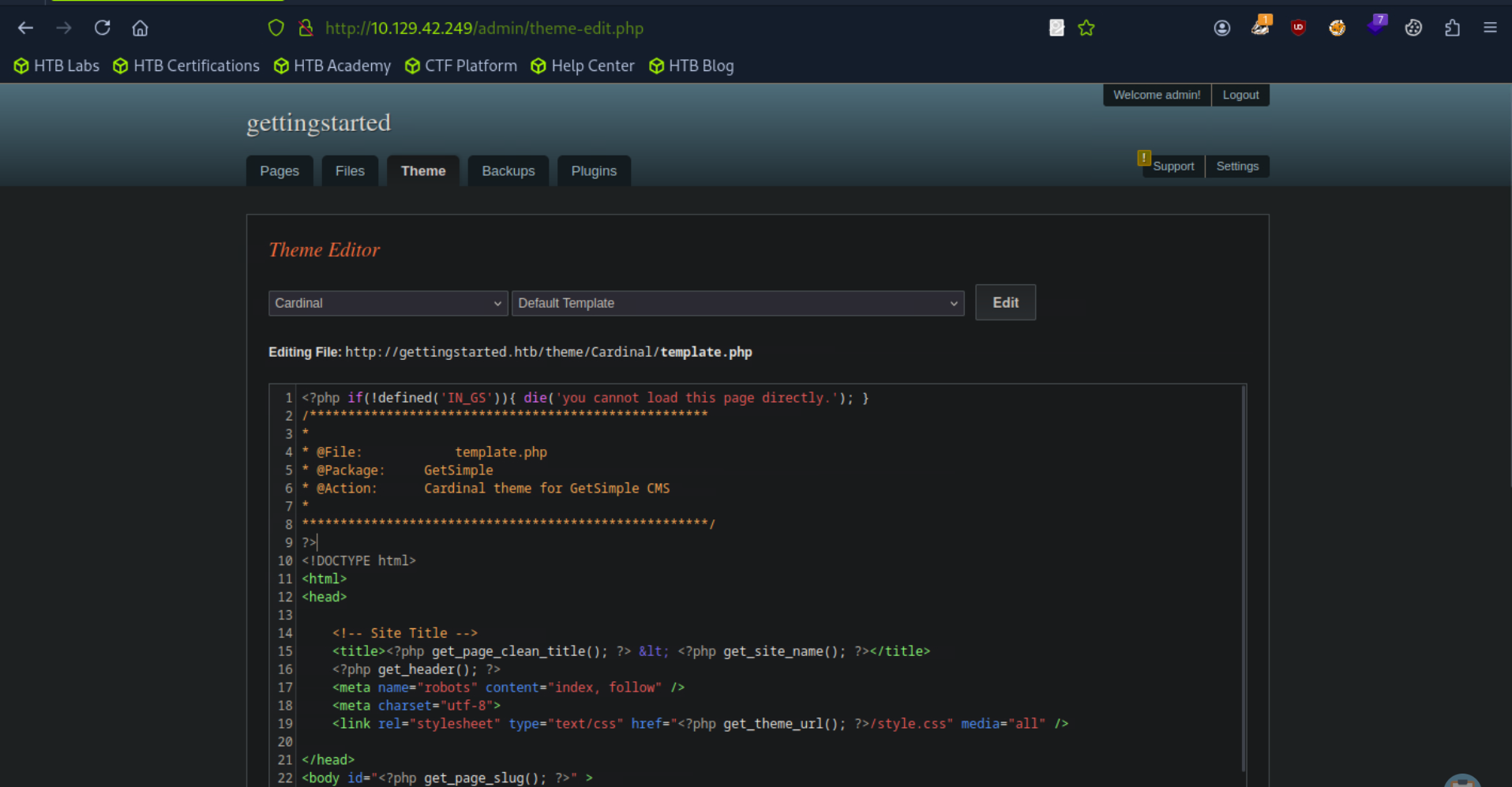The height and width of the screenshot is (787, 1512).
Task: Open the Default Template file dropdown
Action: pyautogui.click(x=738, y=303)
